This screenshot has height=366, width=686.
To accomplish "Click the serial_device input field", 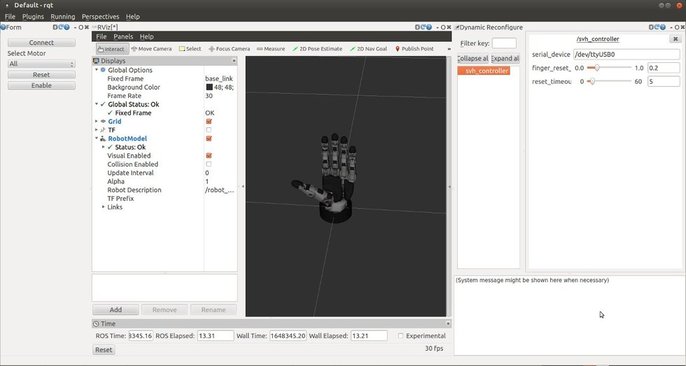I will (x=626, y=55).
